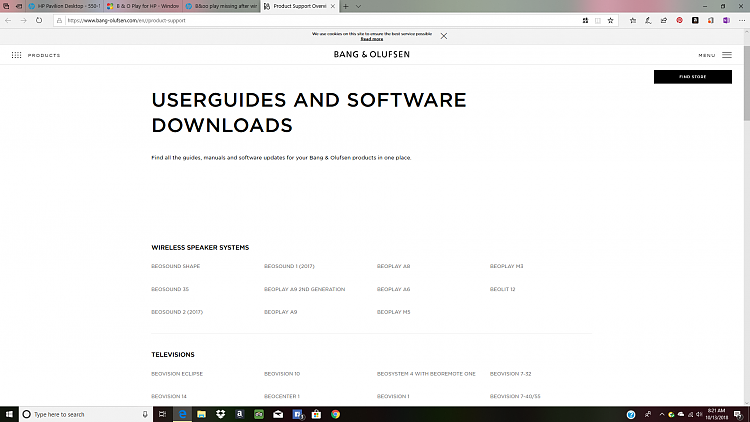Click the Cortana microphone icon

click(144, 414)
